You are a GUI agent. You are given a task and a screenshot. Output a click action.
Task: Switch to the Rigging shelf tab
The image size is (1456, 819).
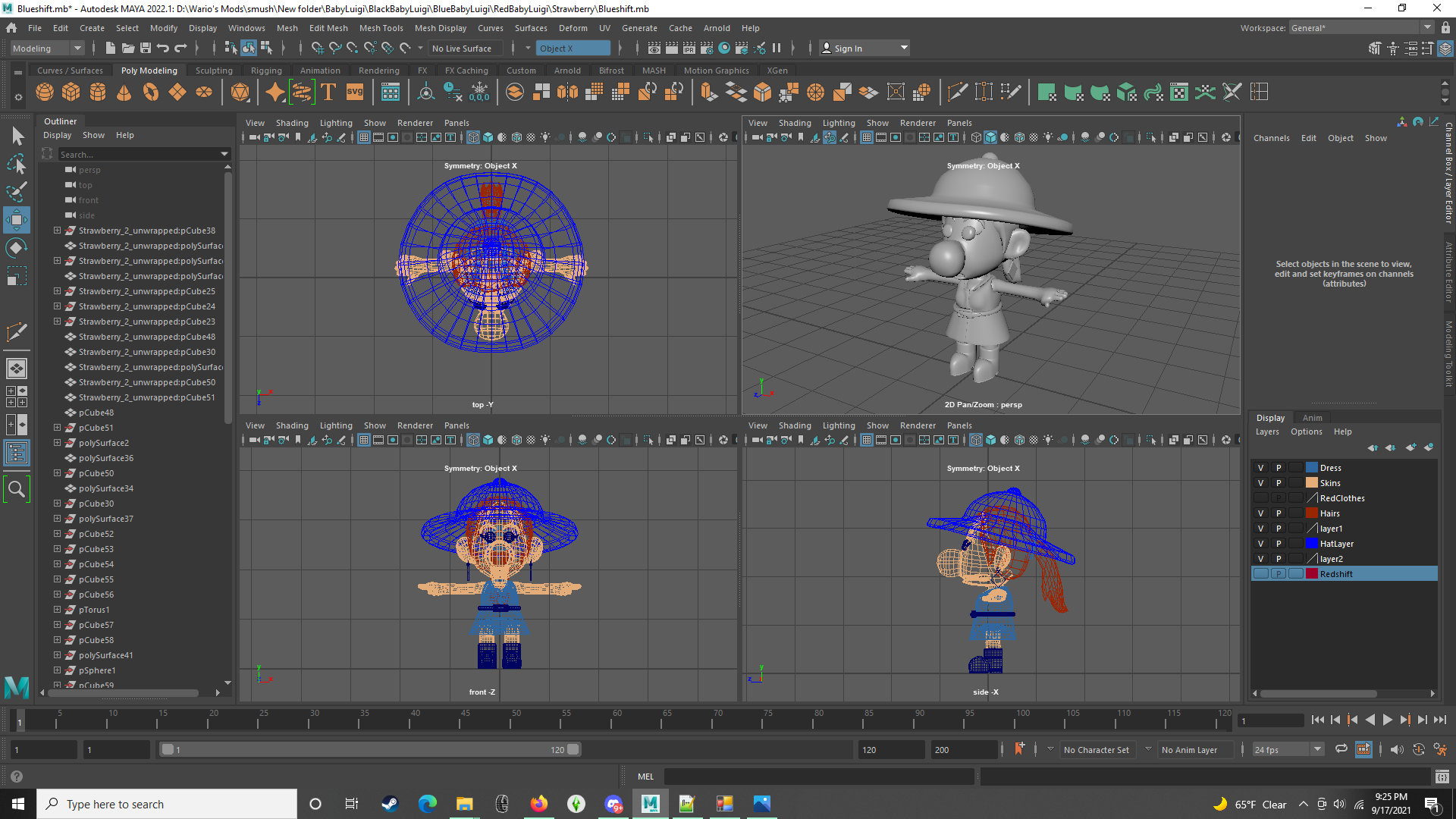point(266,71)
